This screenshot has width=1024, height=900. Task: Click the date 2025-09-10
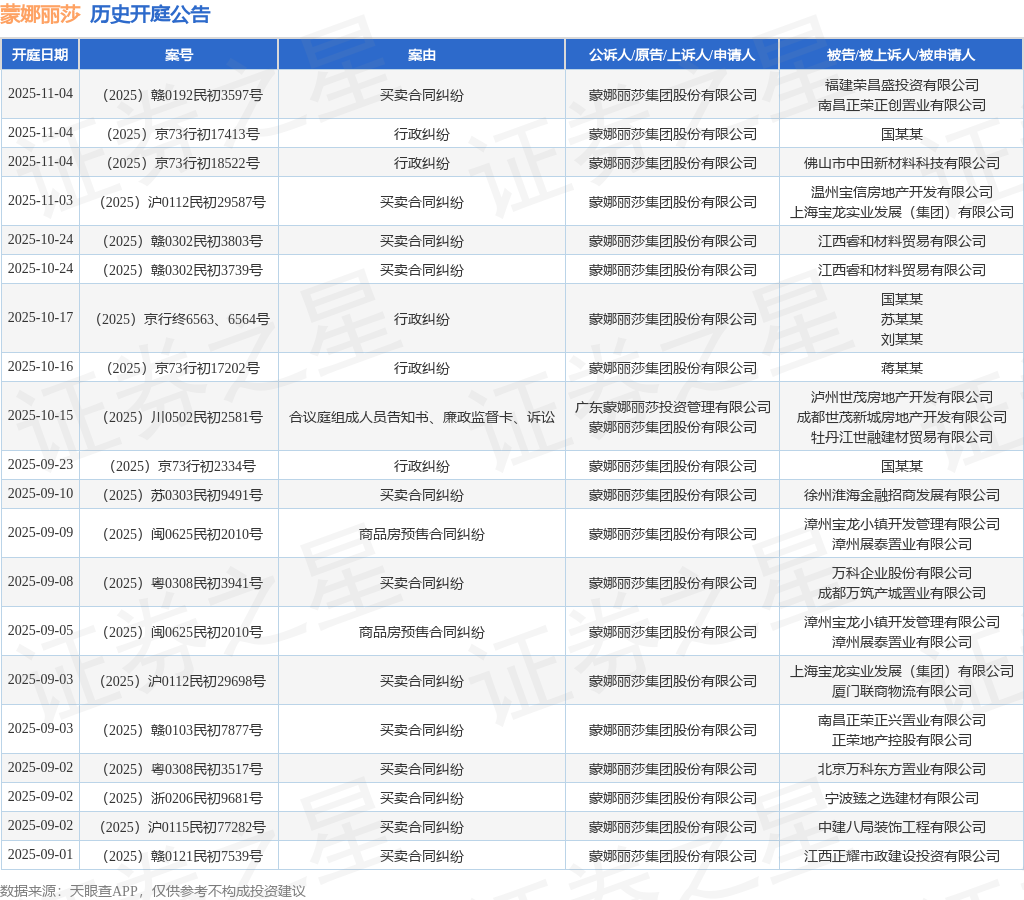(x=40, y=494)
